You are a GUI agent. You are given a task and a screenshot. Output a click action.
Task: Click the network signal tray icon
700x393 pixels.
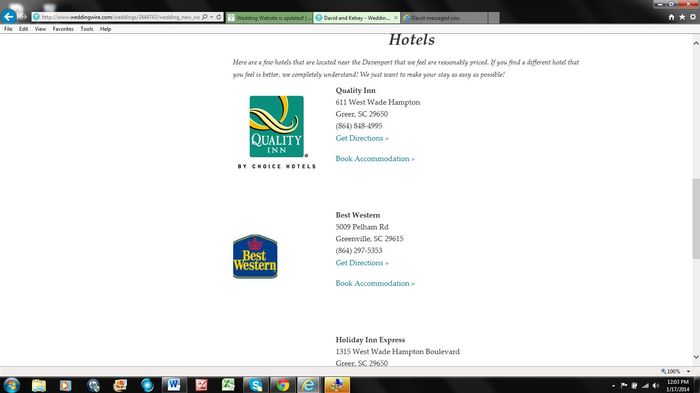tap(645, 385)
